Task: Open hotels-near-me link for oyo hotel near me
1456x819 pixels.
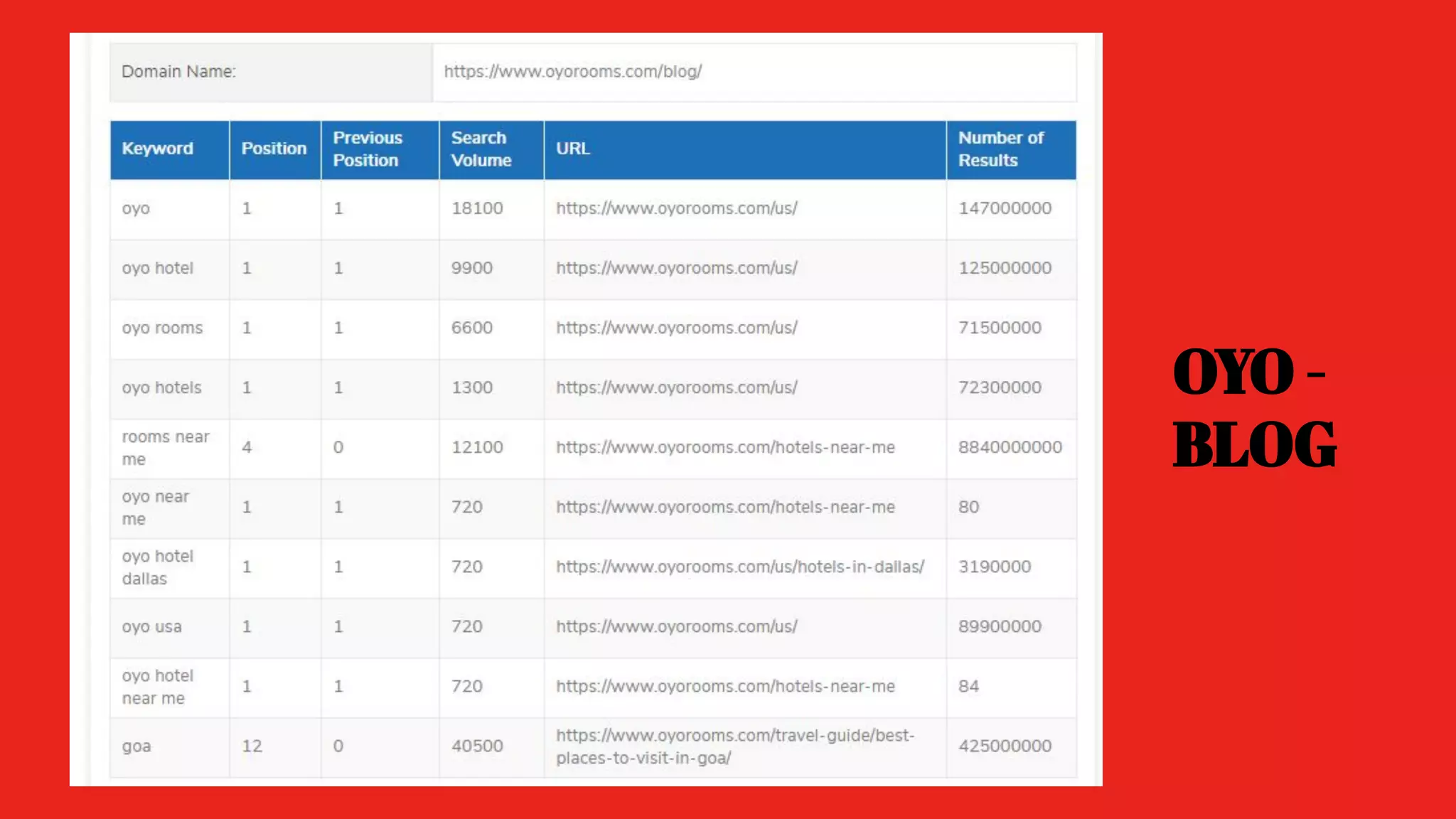Action: (725, 686)
